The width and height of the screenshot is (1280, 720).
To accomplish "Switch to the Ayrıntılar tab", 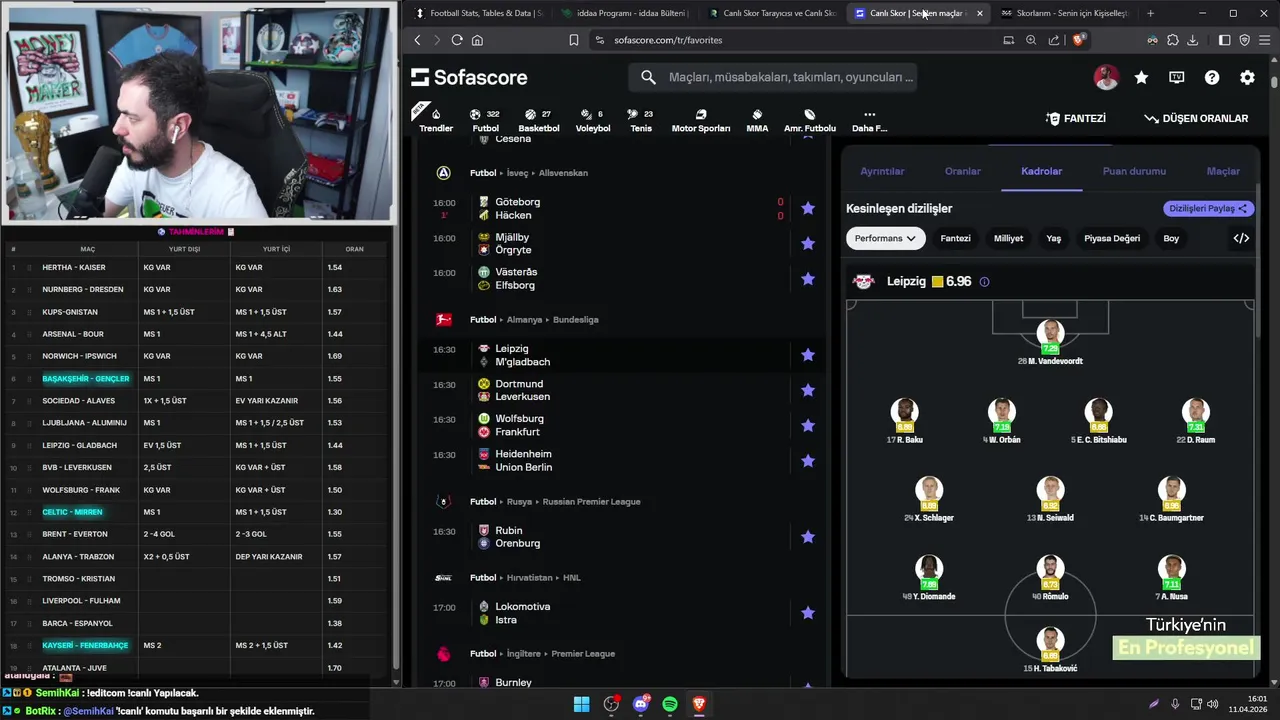I will tap(882, 171).
